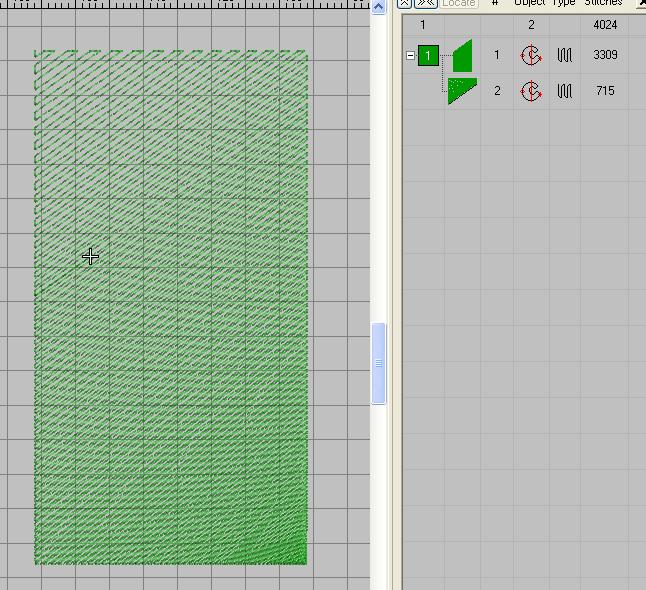
Task: Select the 715 stitch count cell
Action: click(x=605, y=91)
